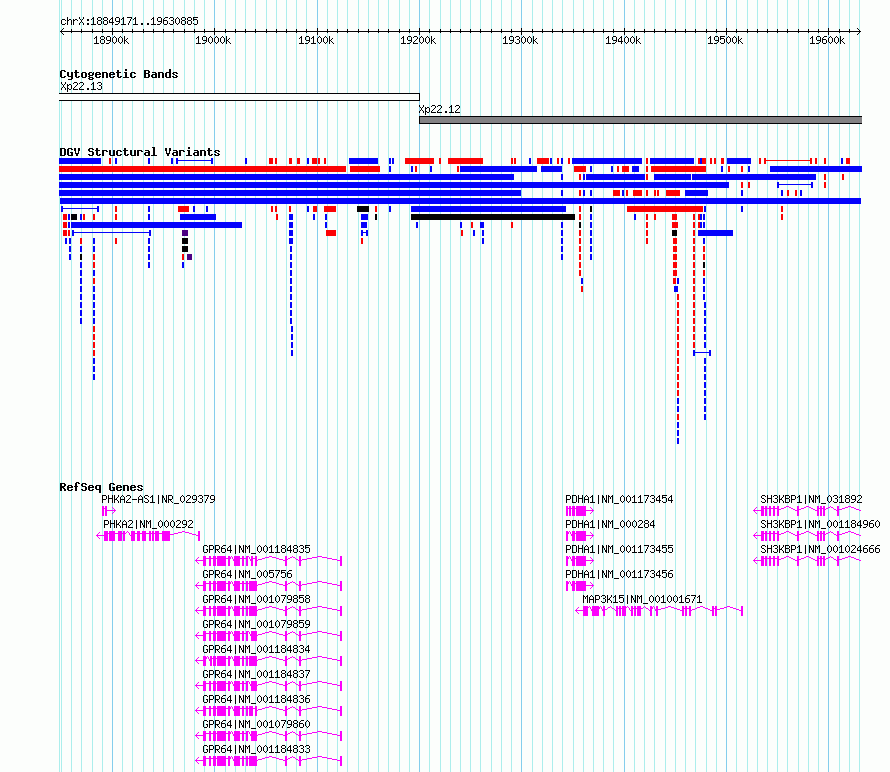Click the PHKA2 gene model glyph

click(148, 536)
